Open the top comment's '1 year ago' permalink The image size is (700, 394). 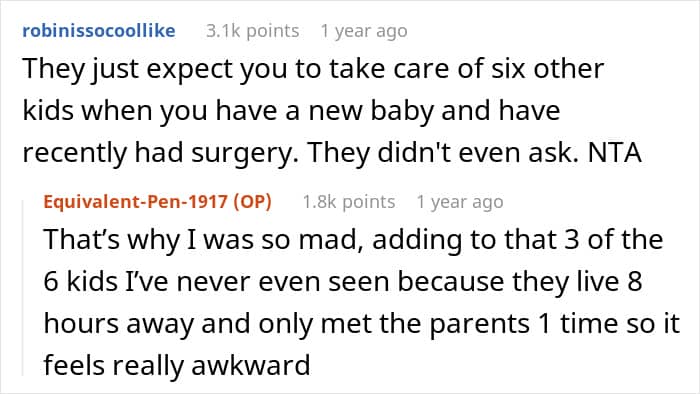364,31
